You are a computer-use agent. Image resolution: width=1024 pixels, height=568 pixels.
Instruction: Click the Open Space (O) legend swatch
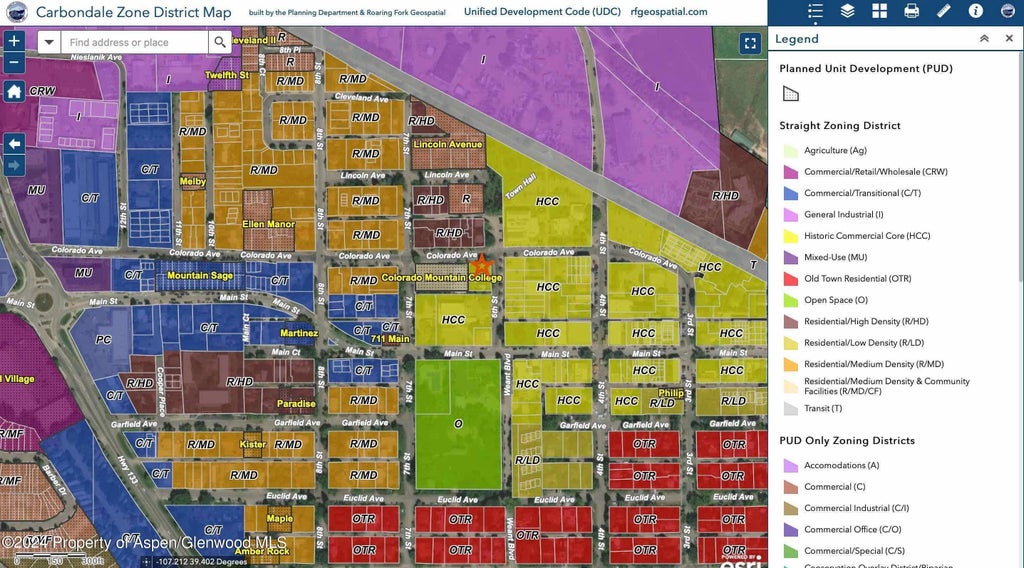(790, 300)
